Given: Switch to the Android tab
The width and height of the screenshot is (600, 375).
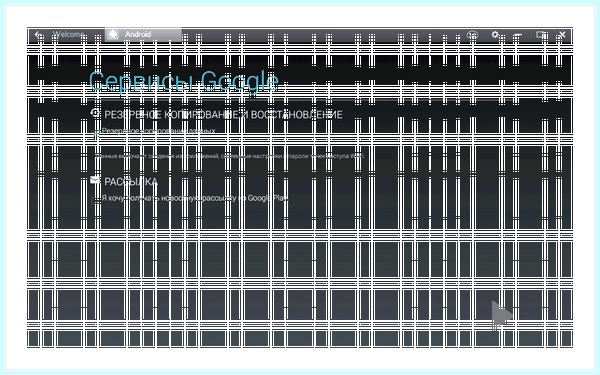Looking at the screenshot, I should click(x=143, y=34).
